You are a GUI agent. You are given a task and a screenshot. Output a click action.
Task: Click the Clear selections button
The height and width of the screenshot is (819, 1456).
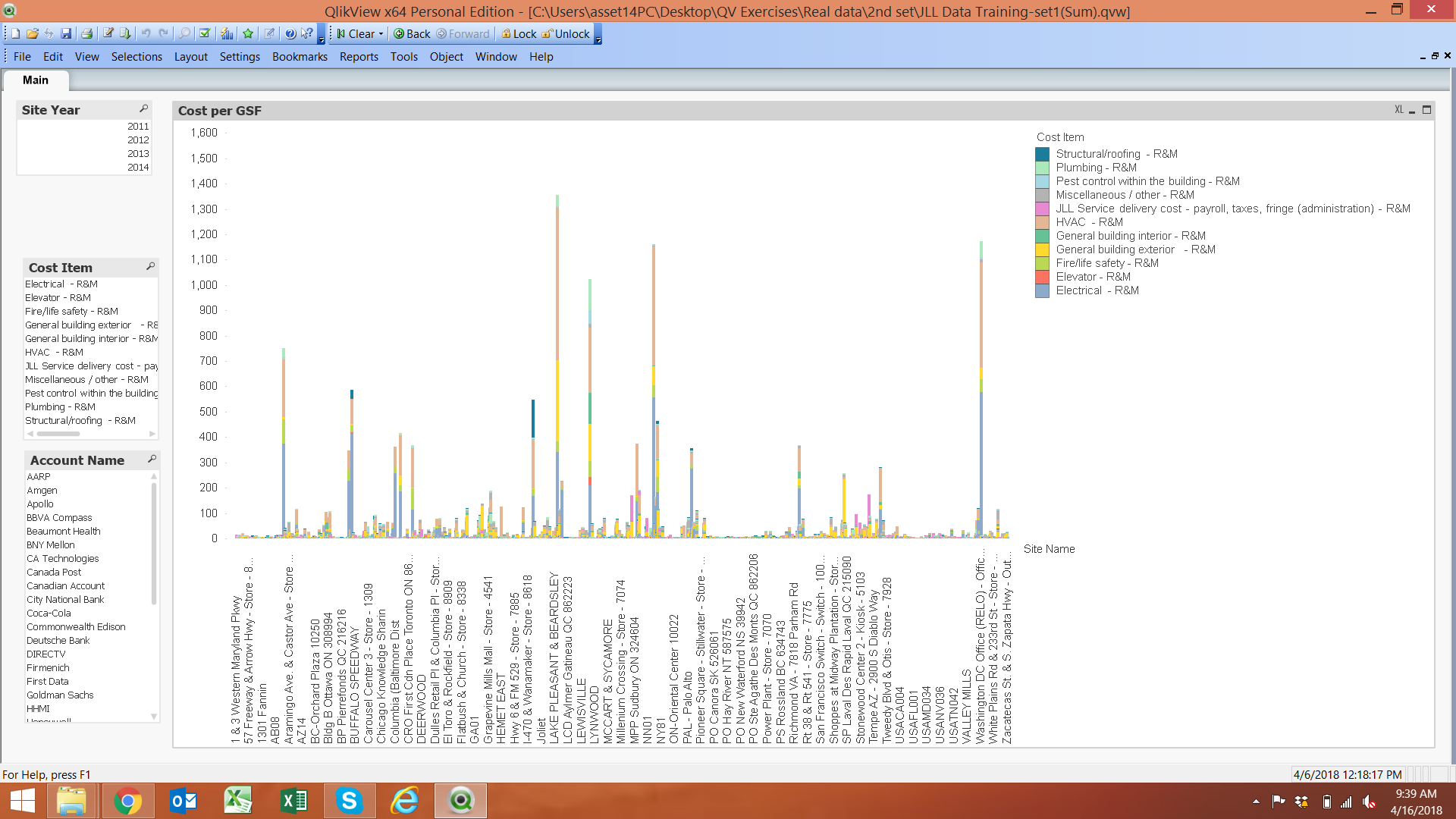[356, 34]
